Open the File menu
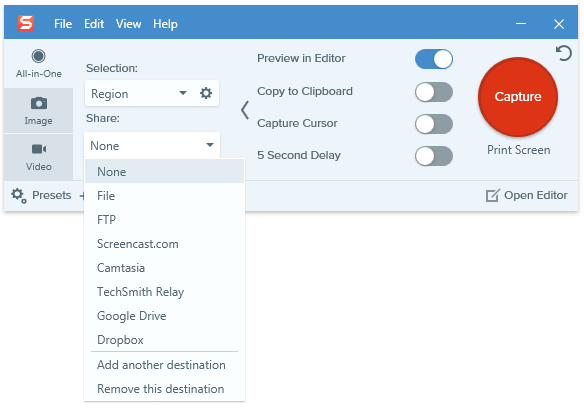 [63, 24]
